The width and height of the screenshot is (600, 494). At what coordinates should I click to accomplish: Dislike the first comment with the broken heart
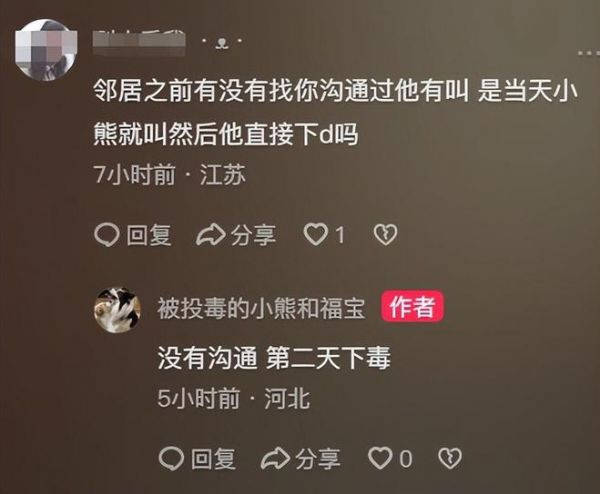click(385, 235)
